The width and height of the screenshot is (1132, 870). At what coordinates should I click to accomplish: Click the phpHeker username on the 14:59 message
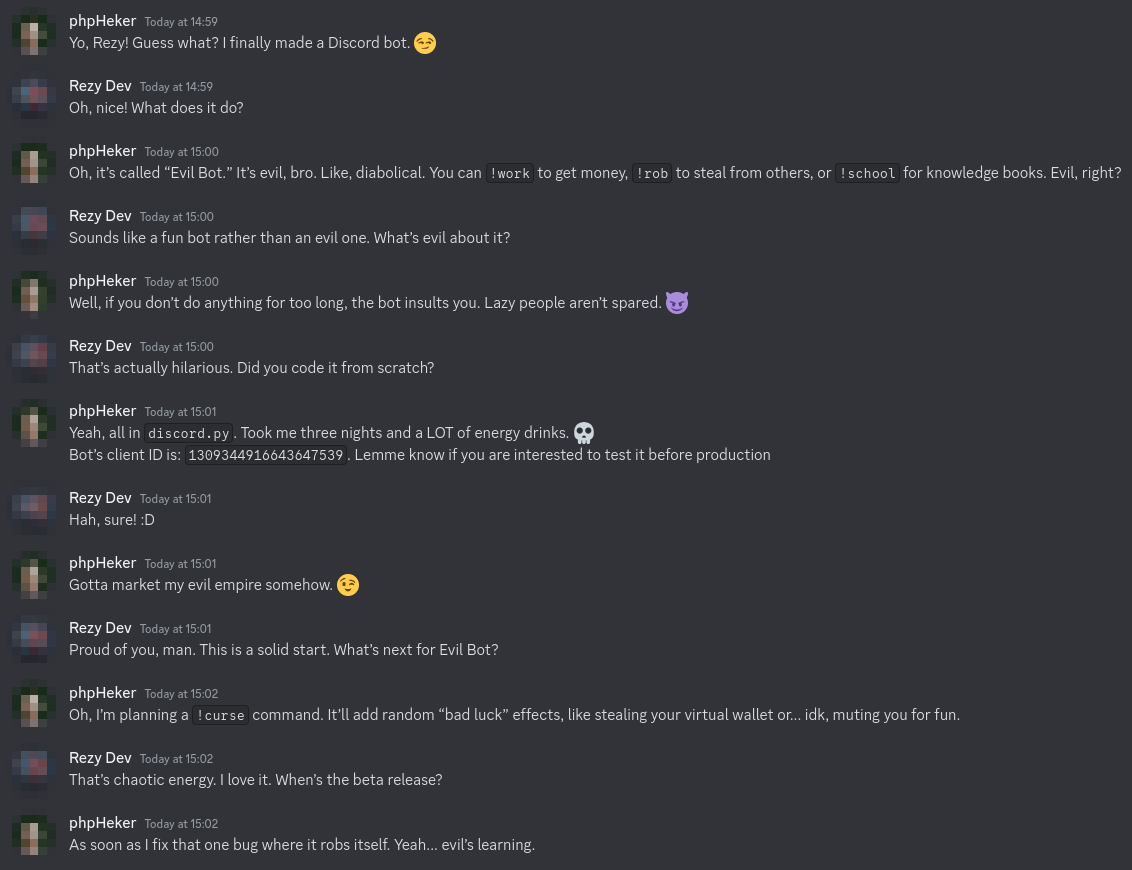tap(102, 21)
